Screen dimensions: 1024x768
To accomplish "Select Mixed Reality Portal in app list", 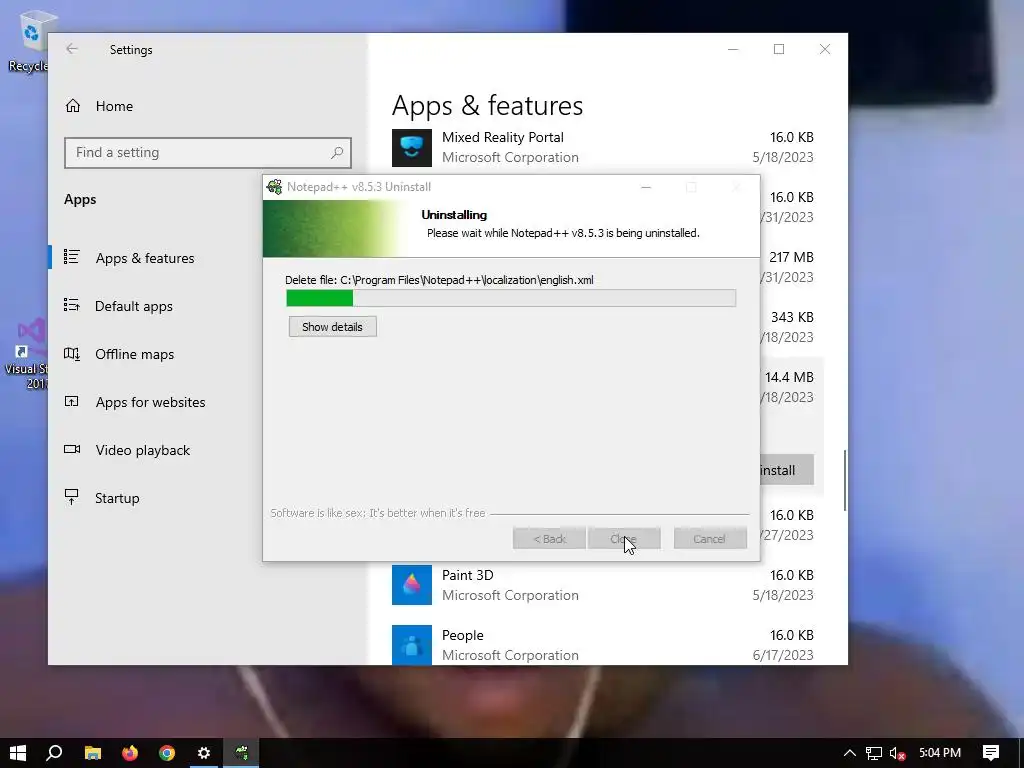I will (x=603, y=148).
